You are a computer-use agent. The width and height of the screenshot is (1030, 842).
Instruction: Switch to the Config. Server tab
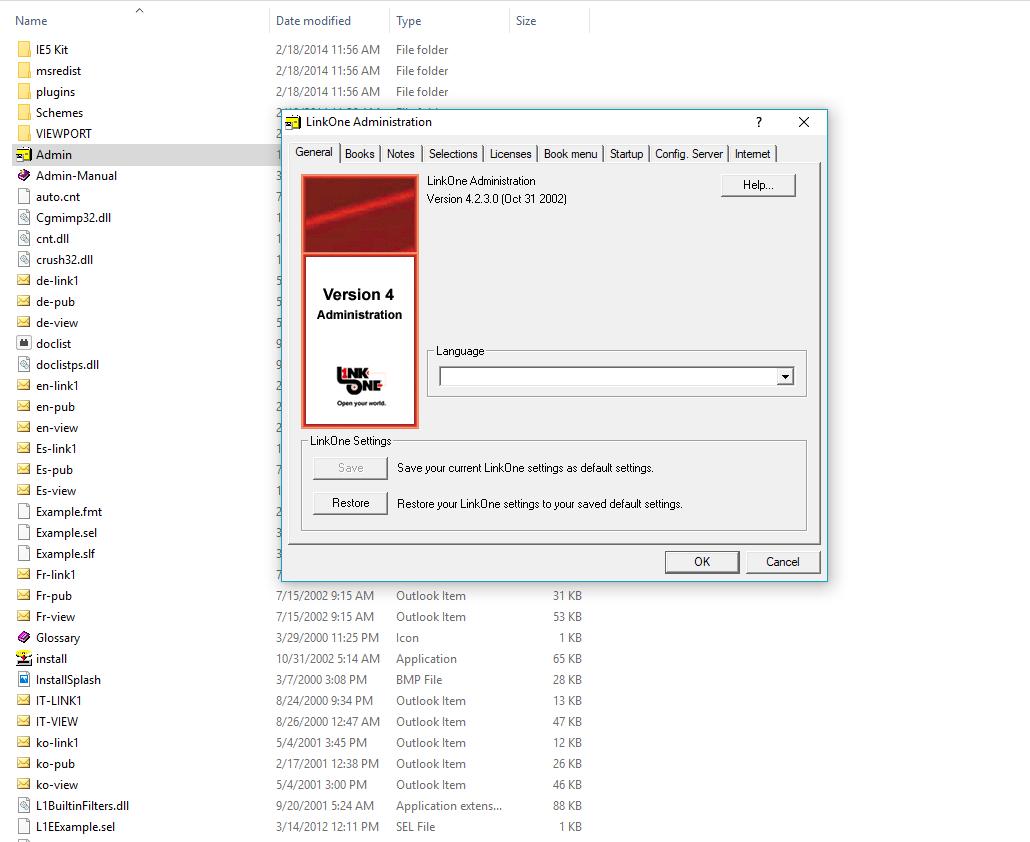(689, 154)
